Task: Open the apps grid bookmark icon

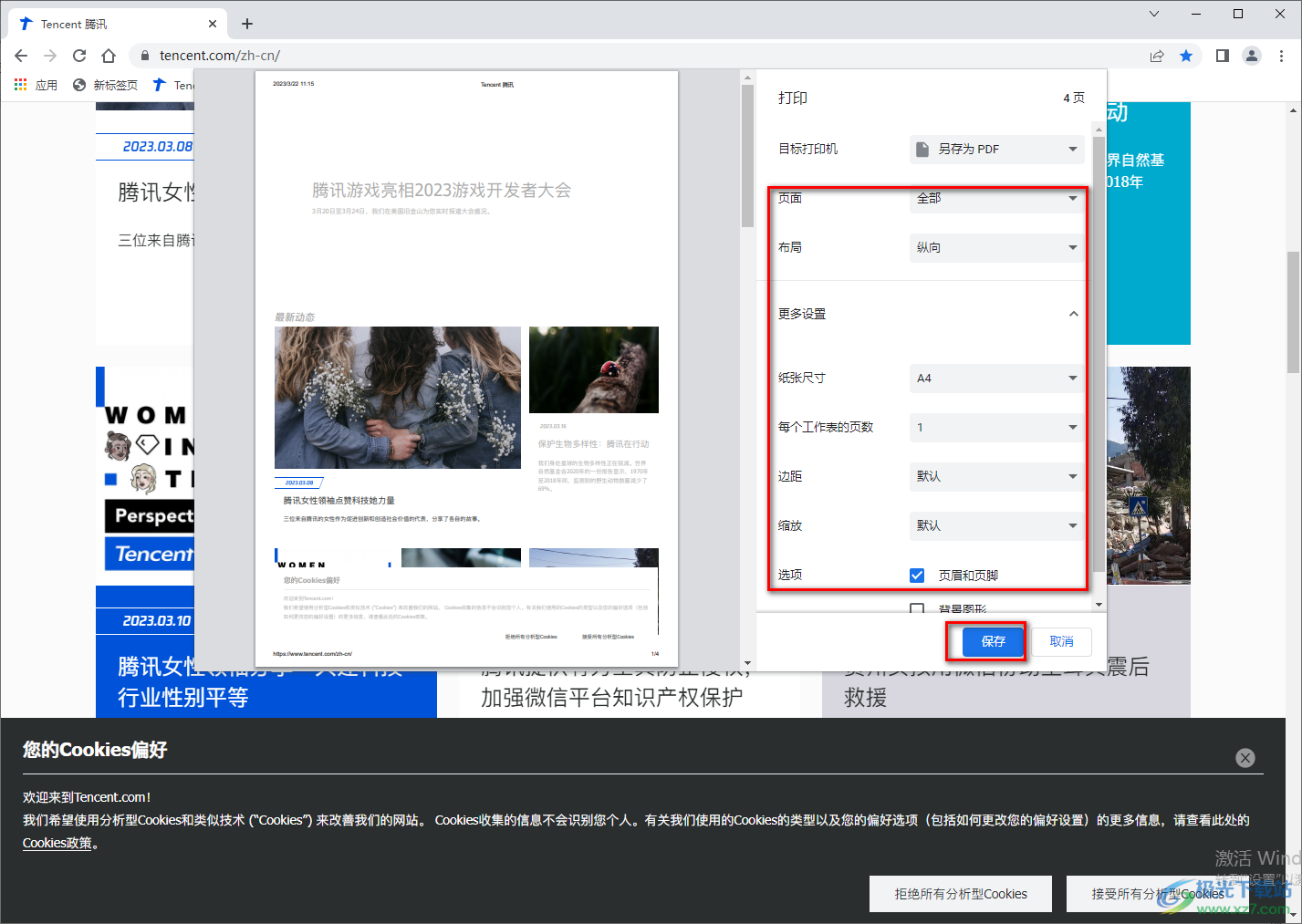Action: click(21, 85)
